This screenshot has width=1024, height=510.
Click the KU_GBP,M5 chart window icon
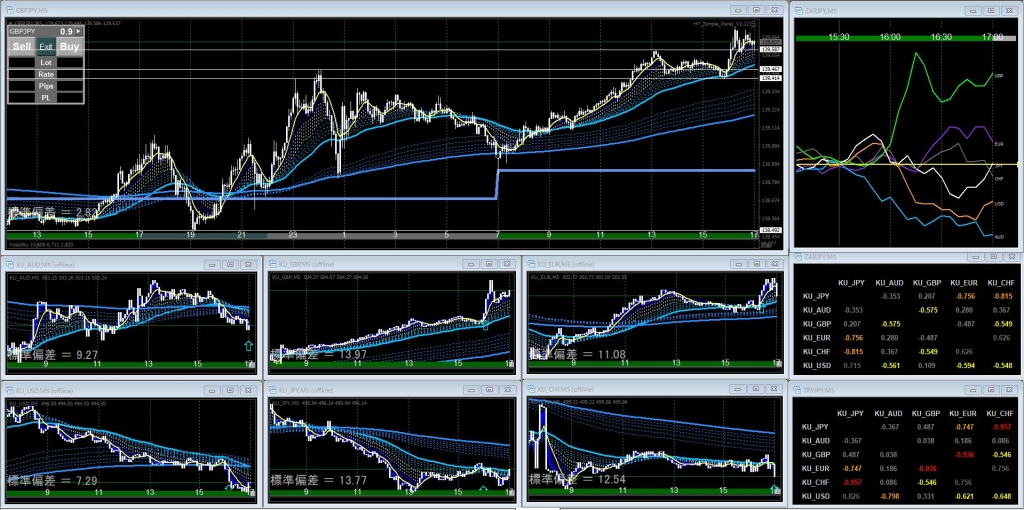274,264
